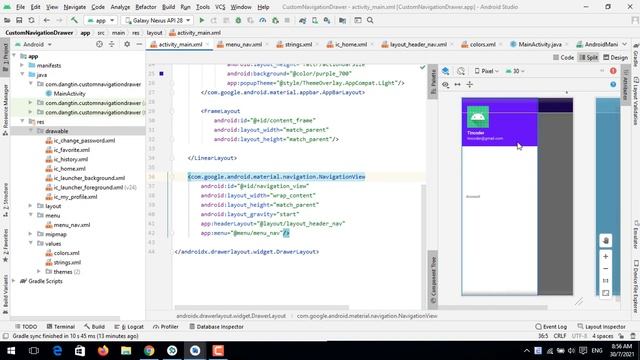Click the Save All icon
The width and height of the screenshot is (640, 360).
[x=19, y=20]
